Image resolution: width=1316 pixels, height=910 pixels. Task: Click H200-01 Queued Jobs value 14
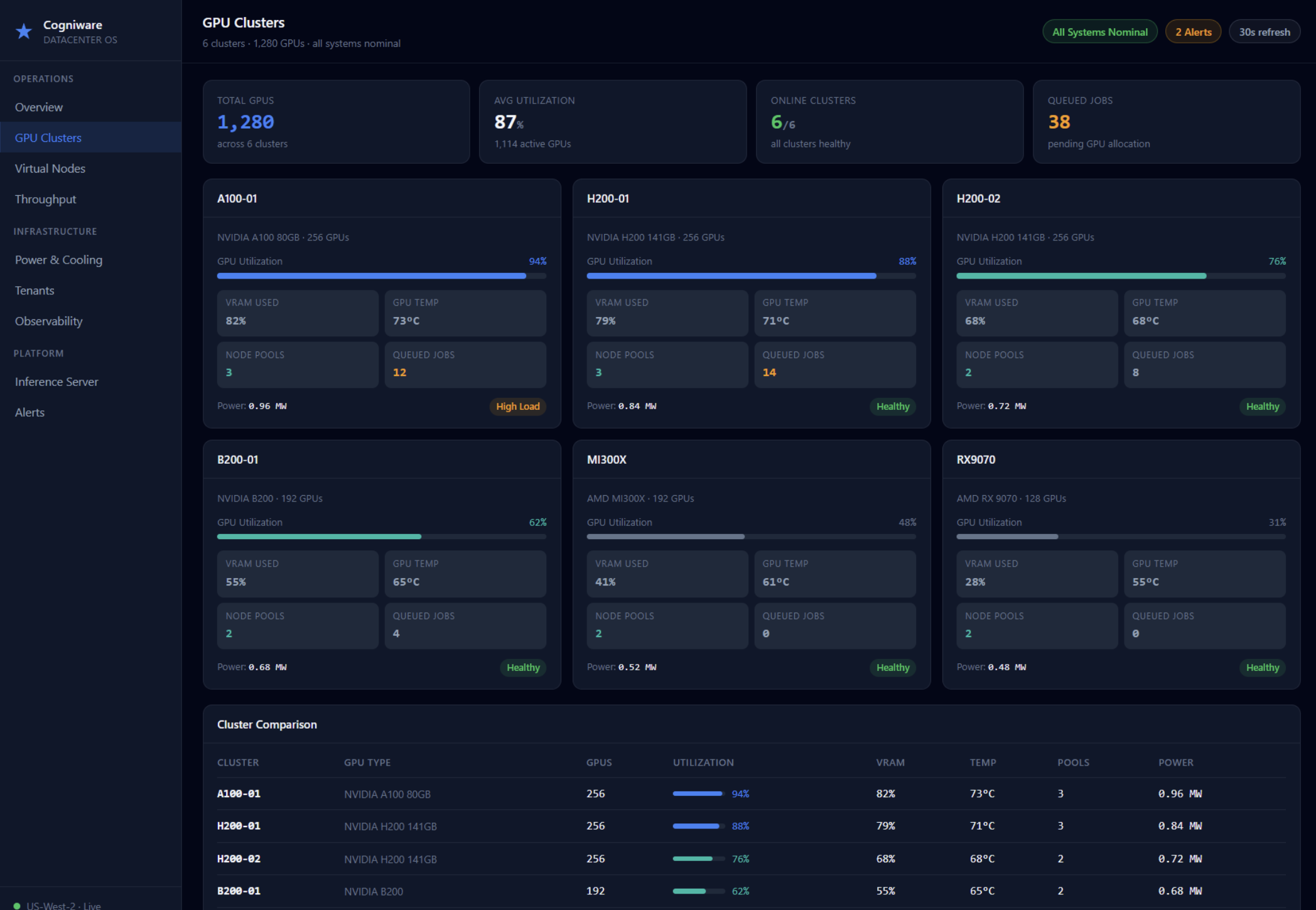point(769,372)
